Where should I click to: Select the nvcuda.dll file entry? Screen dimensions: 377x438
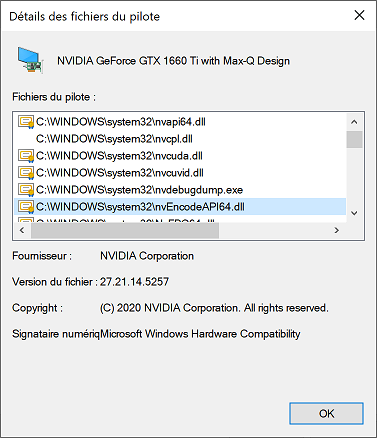119,156
